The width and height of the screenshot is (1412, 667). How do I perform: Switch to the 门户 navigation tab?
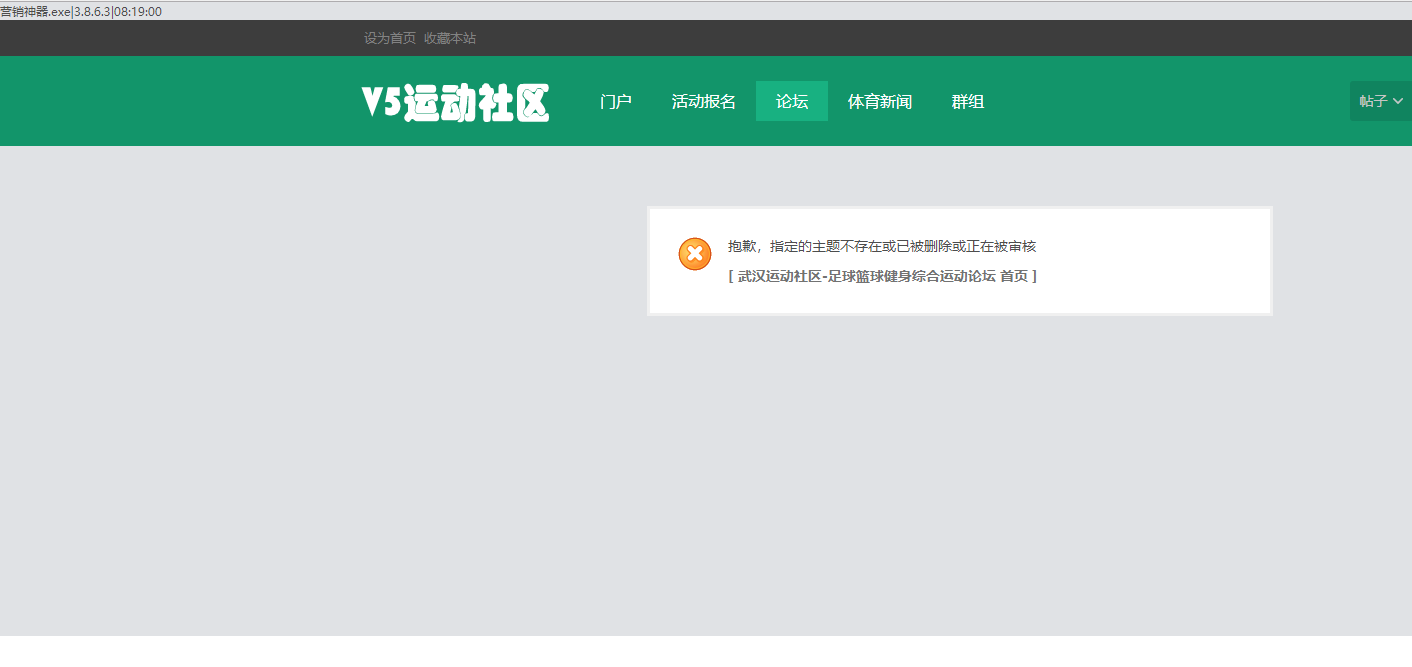(615, 101)
